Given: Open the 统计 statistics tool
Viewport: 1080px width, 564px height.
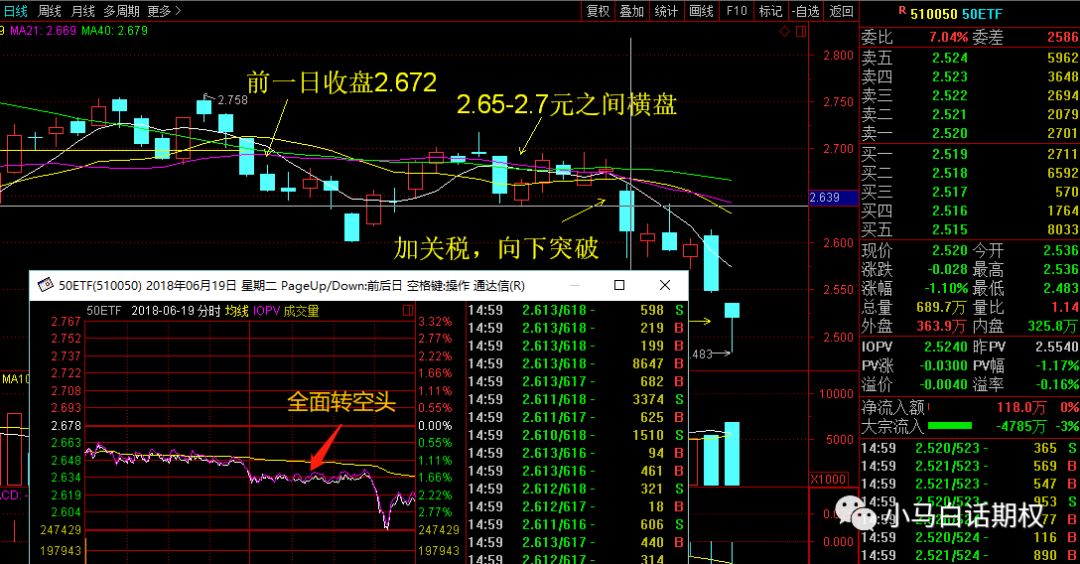Looking at the screenshot, I should 666,11.
